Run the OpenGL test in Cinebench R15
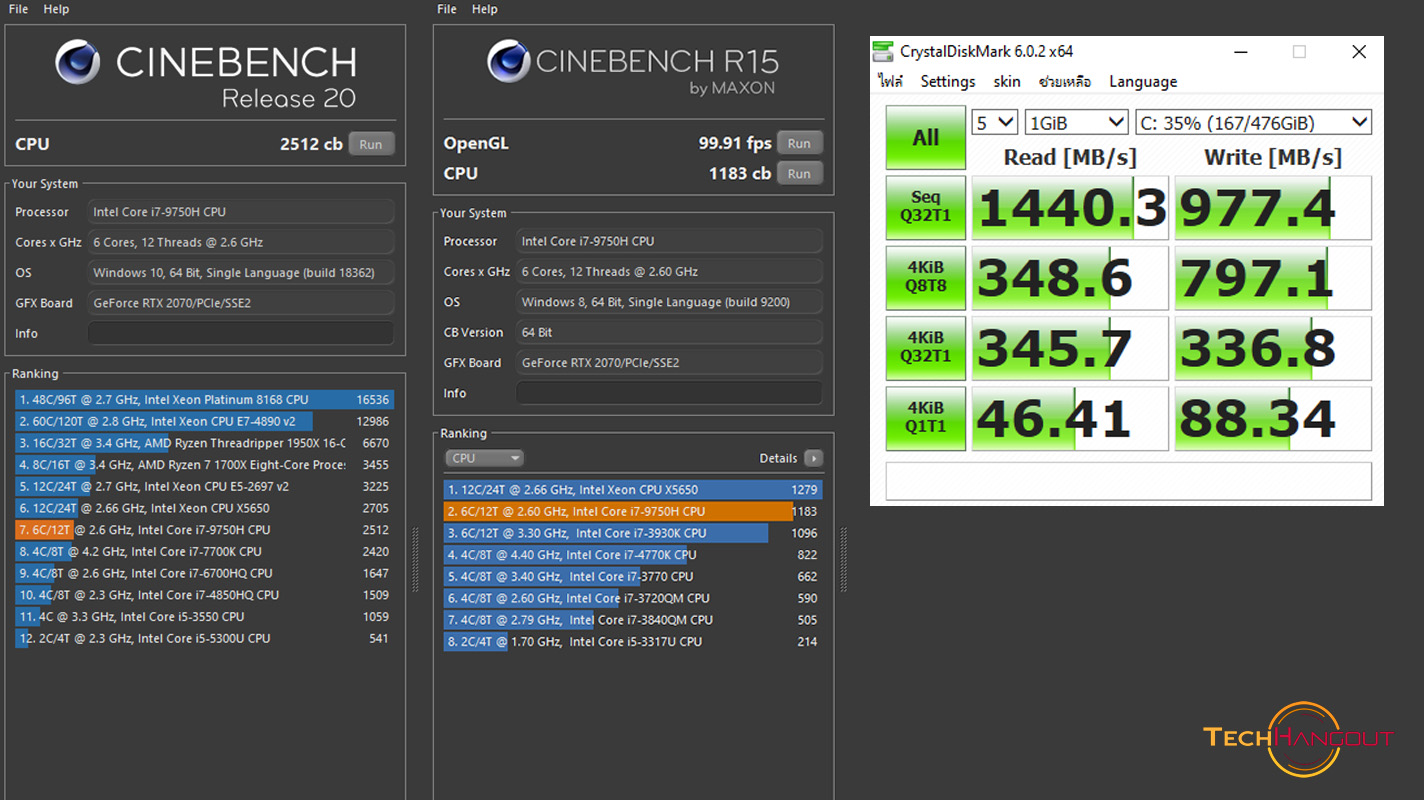Viewport: 1424px width, 800px height. click(799, 143)
